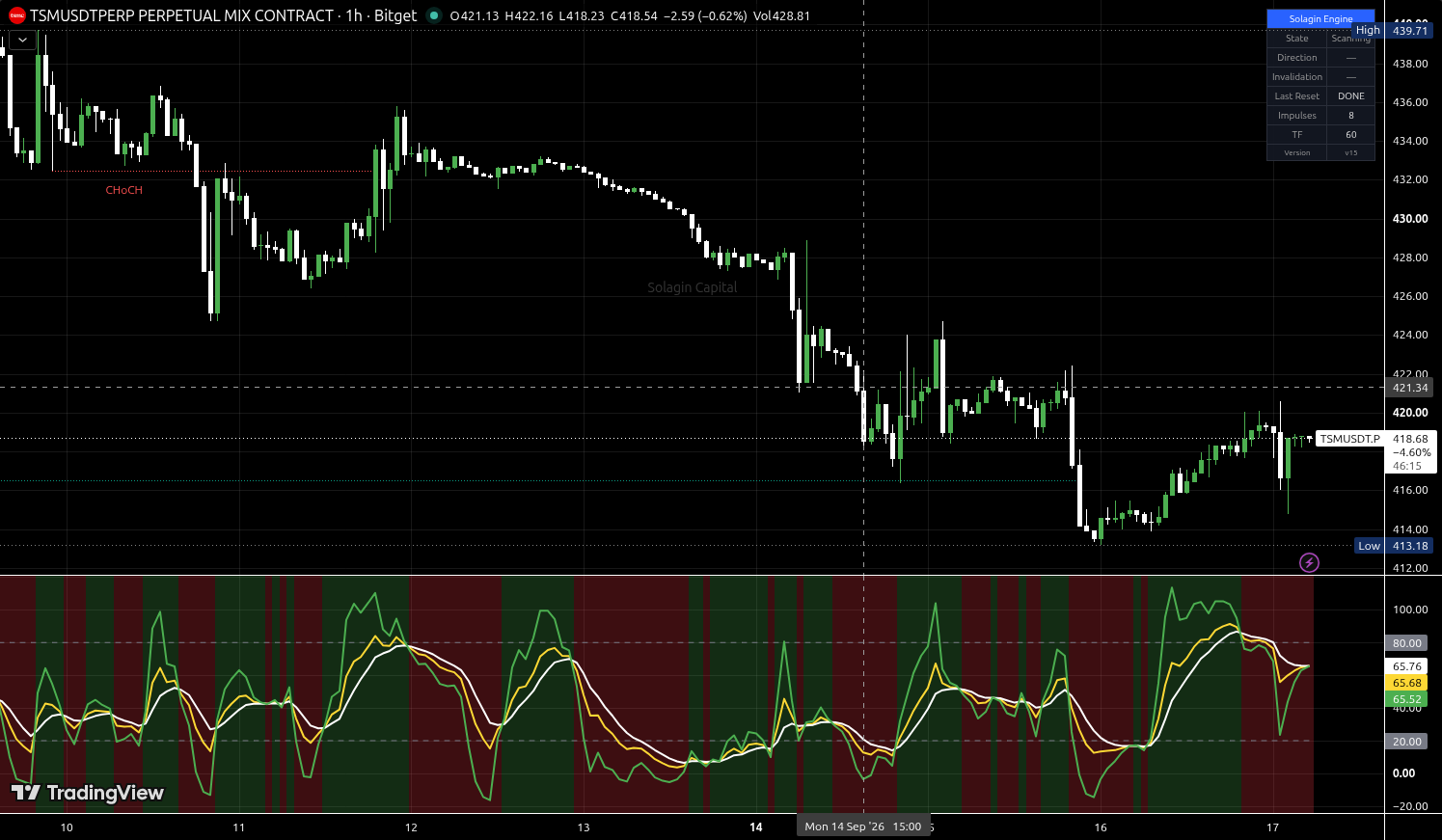Click the O421.13 open value

click(x=475, y=15)
